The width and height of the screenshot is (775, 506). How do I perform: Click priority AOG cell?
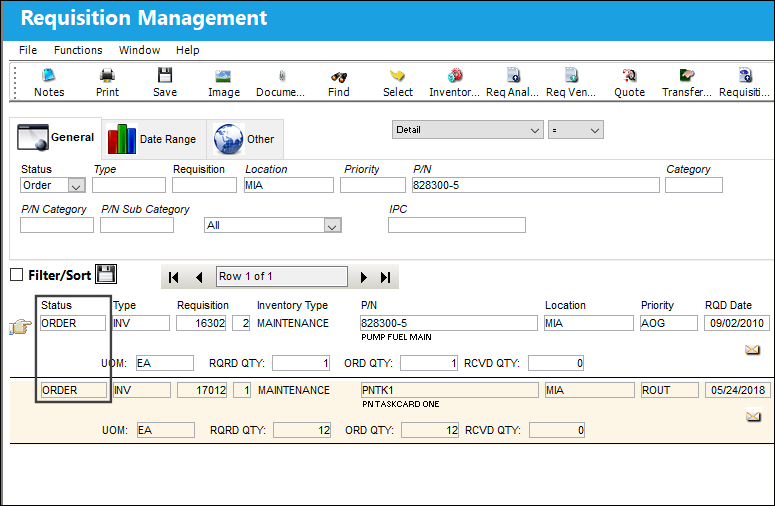pyautogui.click(x=669, y=323)
